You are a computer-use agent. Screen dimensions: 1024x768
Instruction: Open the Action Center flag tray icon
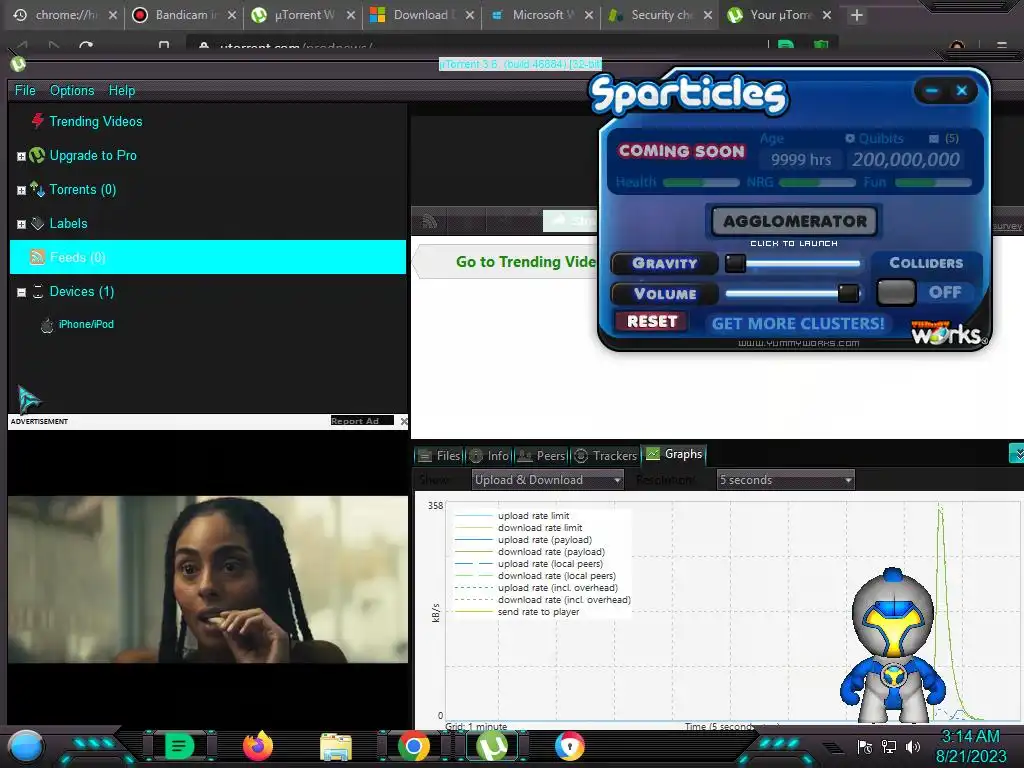click(864, 746)
